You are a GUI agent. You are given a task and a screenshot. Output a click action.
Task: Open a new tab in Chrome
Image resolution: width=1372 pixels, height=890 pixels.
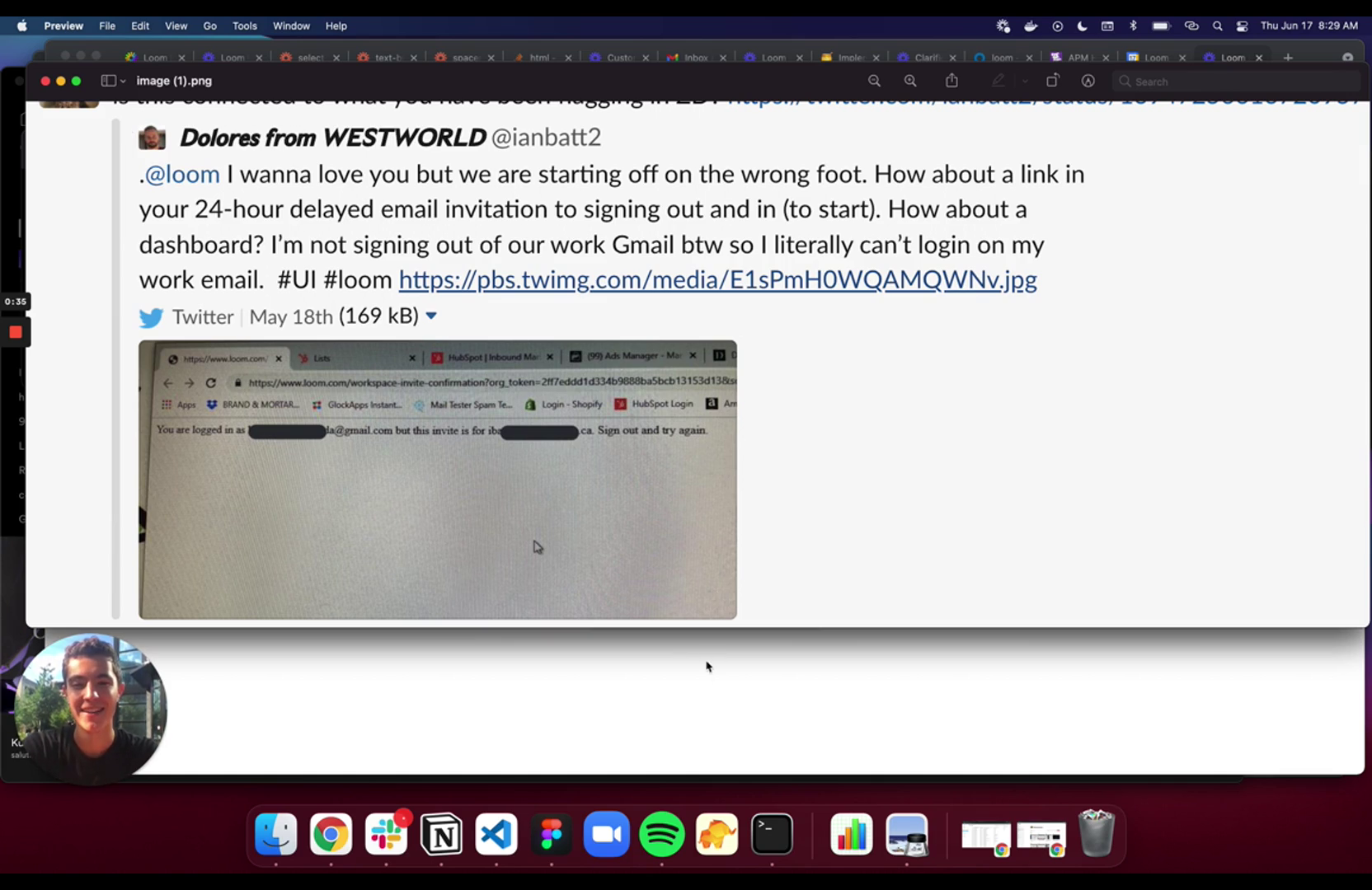tap(1288, 58)
